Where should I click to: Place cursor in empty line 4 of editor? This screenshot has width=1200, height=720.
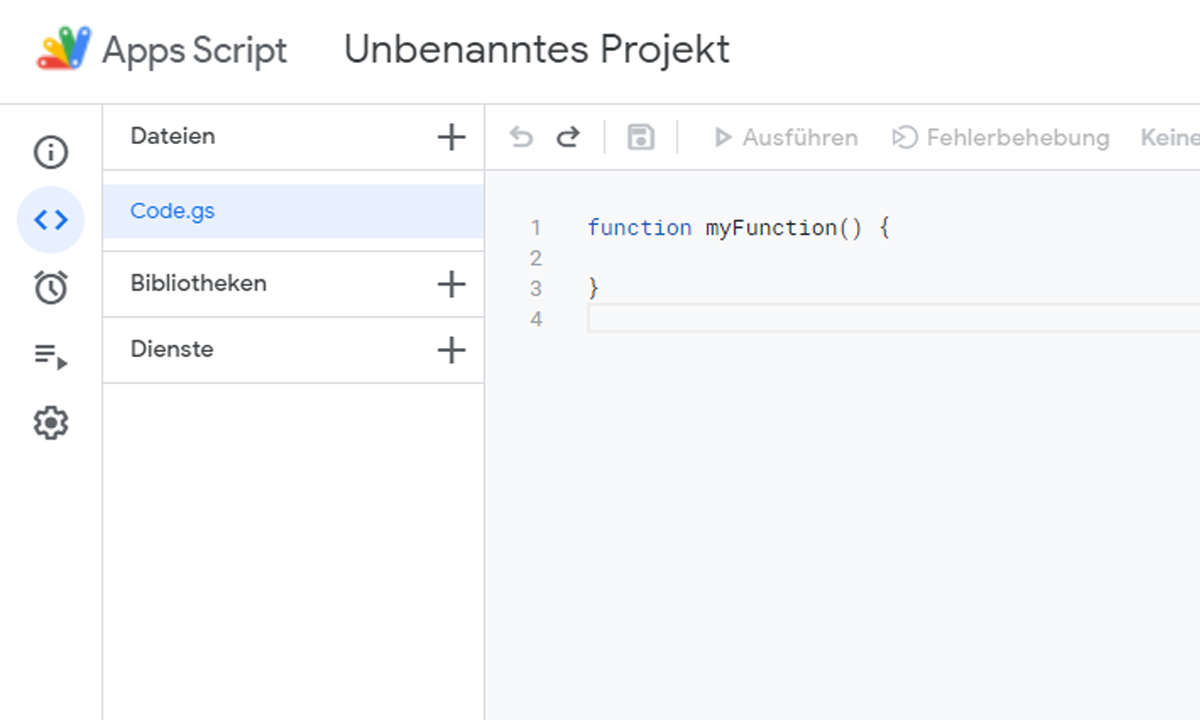pyautogui.click(x=894, y=319)
